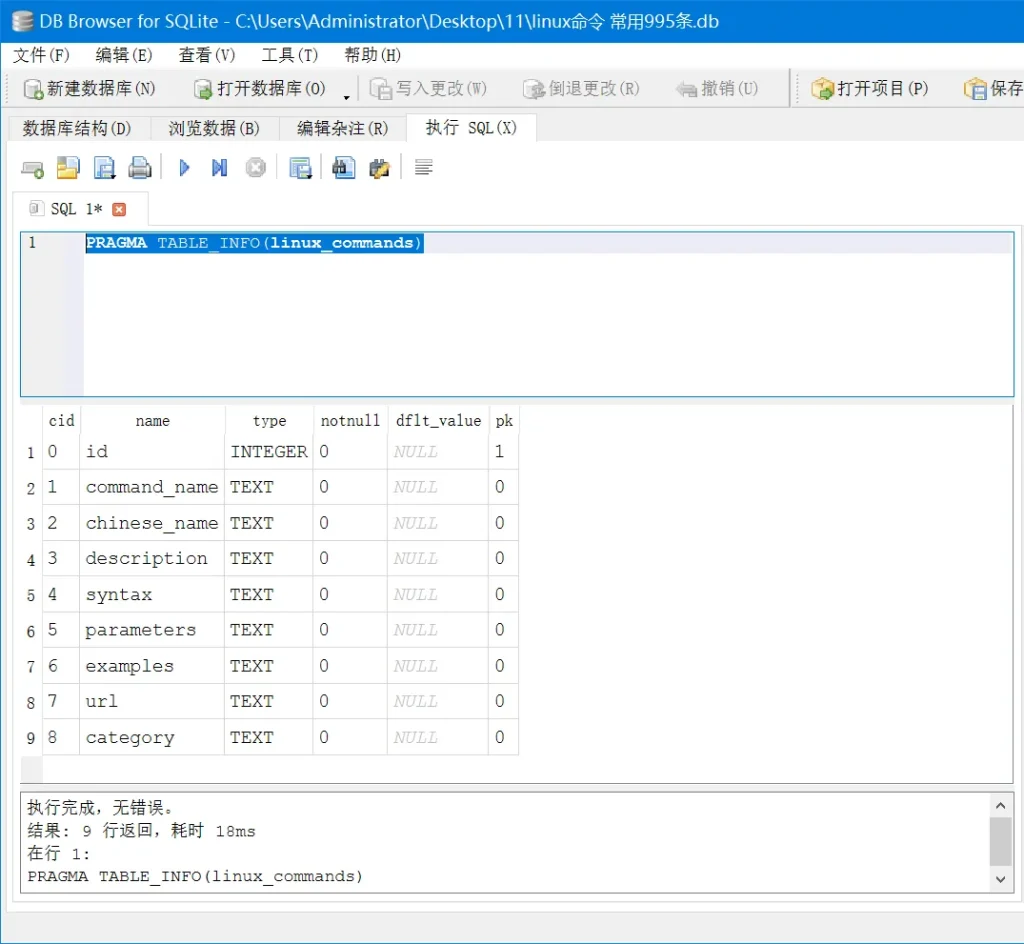Save the results view icon
This screenshot has height=944, width=1024.
pos(300,168)
